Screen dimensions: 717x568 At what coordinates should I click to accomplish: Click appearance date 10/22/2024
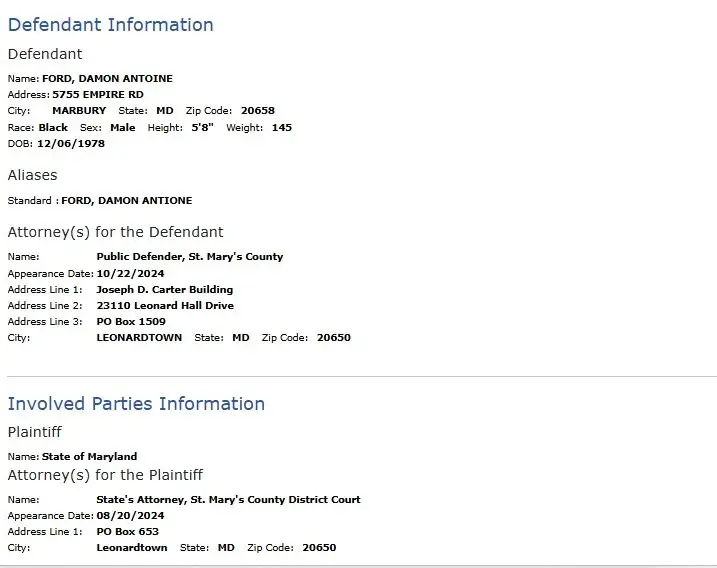click(x=130, y=273)
